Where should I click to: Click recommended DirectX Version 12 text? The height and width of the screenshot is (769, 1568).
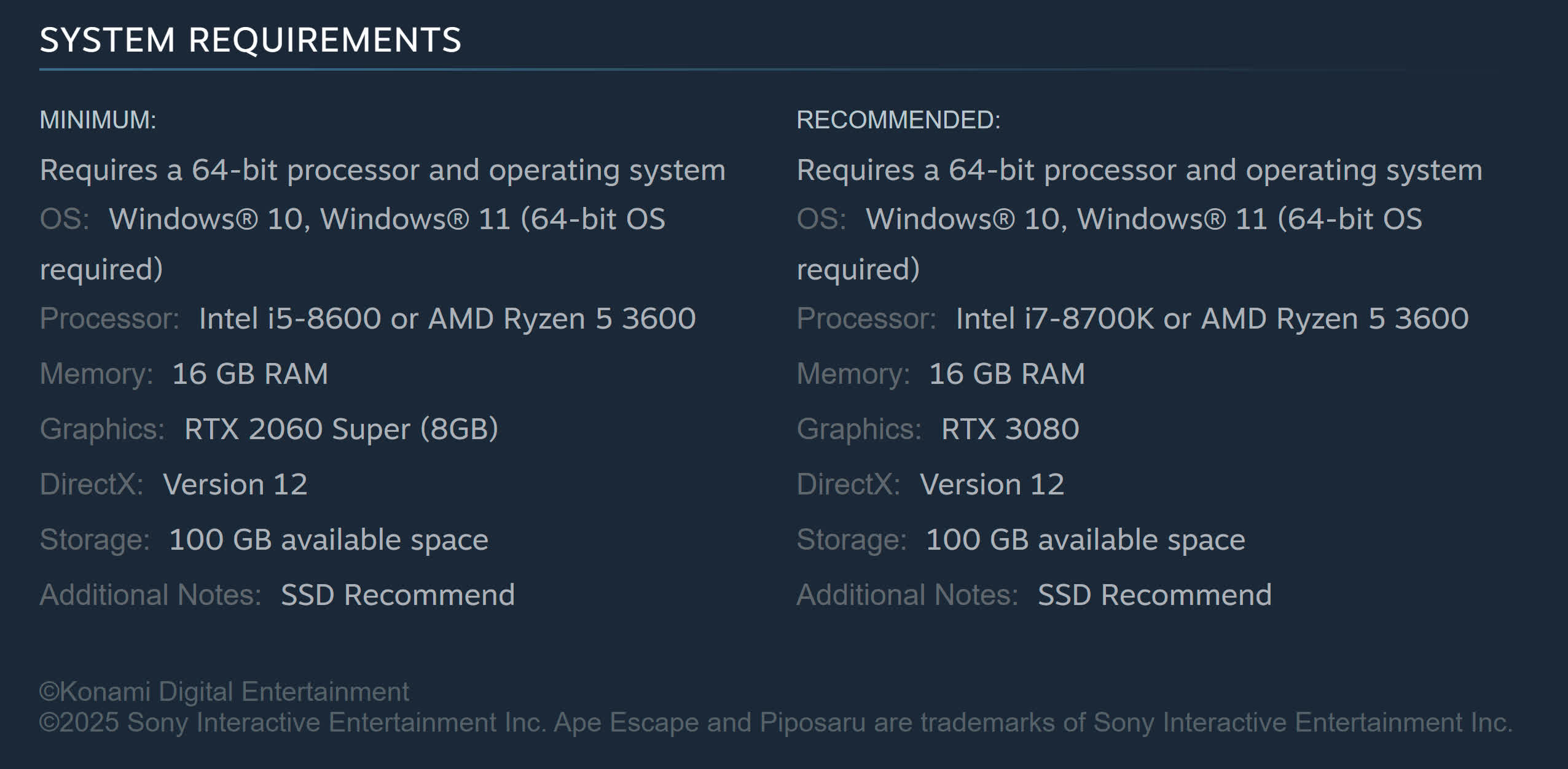click(x=992, y=485)
